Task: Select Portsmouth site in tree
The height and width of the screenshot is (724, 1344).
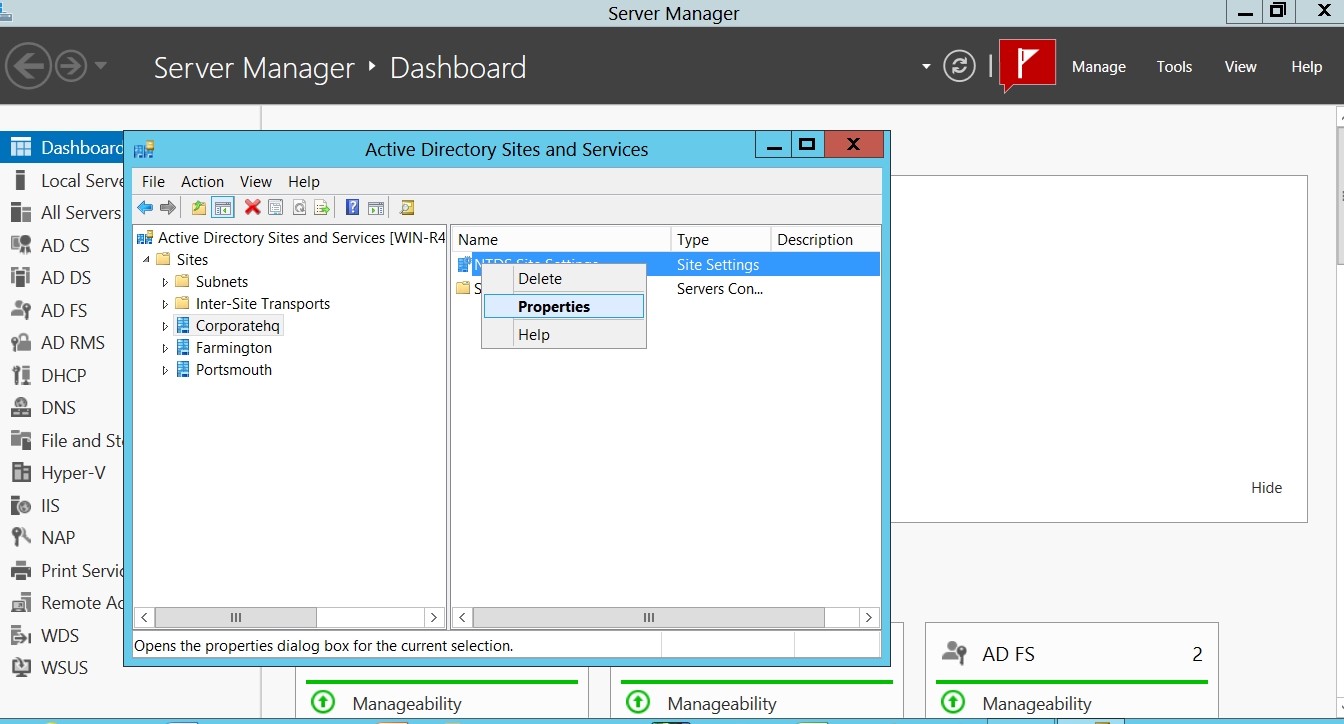Action: [233, 370]
